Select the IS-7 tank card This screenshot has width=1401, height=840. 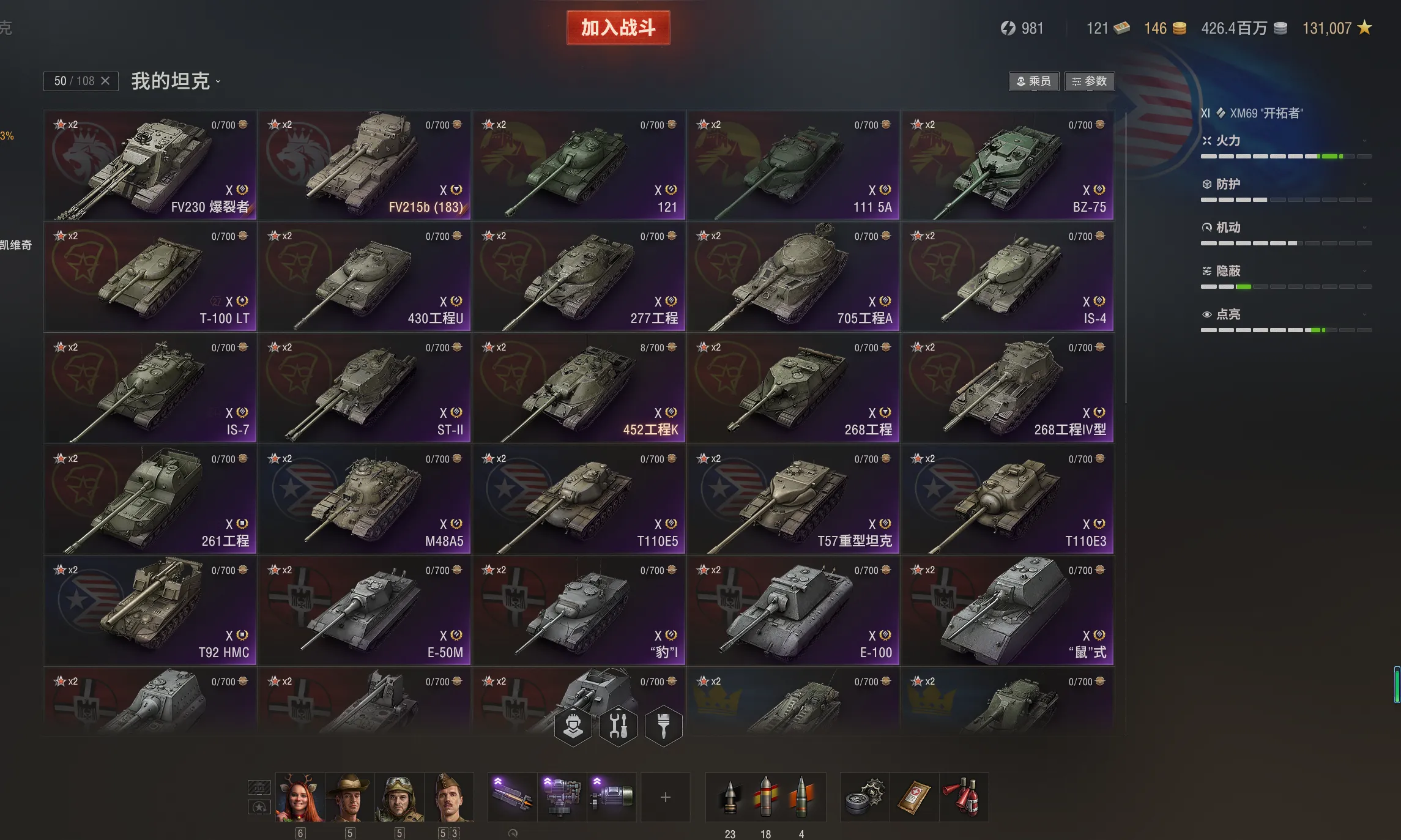pyautogui.click(x=151, y=388)
